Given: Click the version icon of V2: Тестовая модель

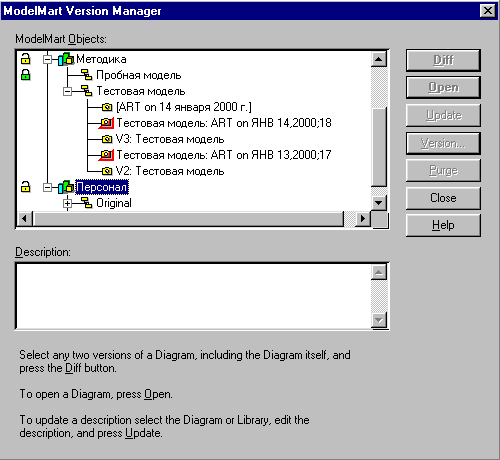Looking at the screenshot, I should pyautogui.click(x=107, y=171).
